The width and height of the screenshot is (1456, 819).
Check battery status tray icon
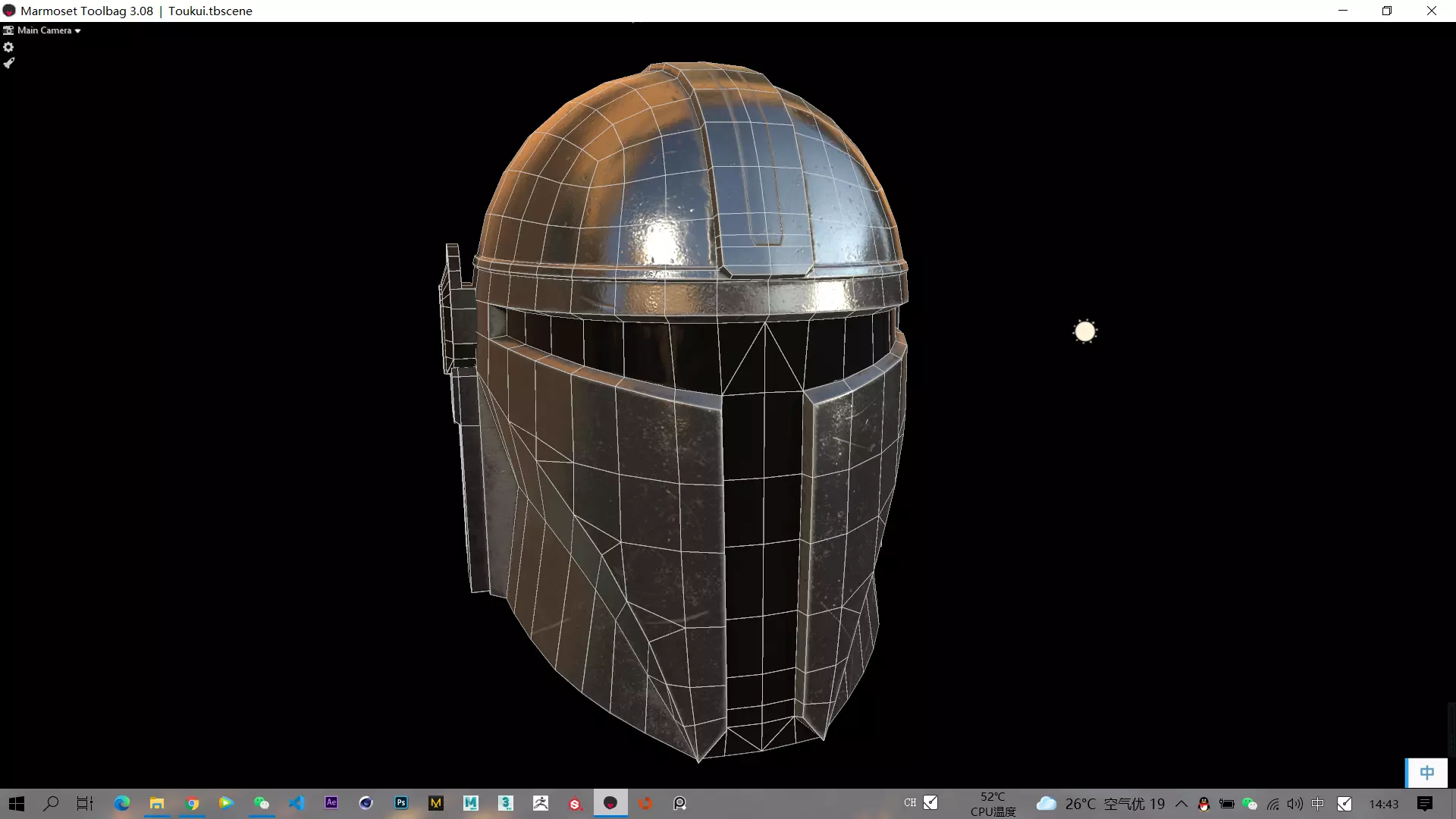(x=1226, y=804)
